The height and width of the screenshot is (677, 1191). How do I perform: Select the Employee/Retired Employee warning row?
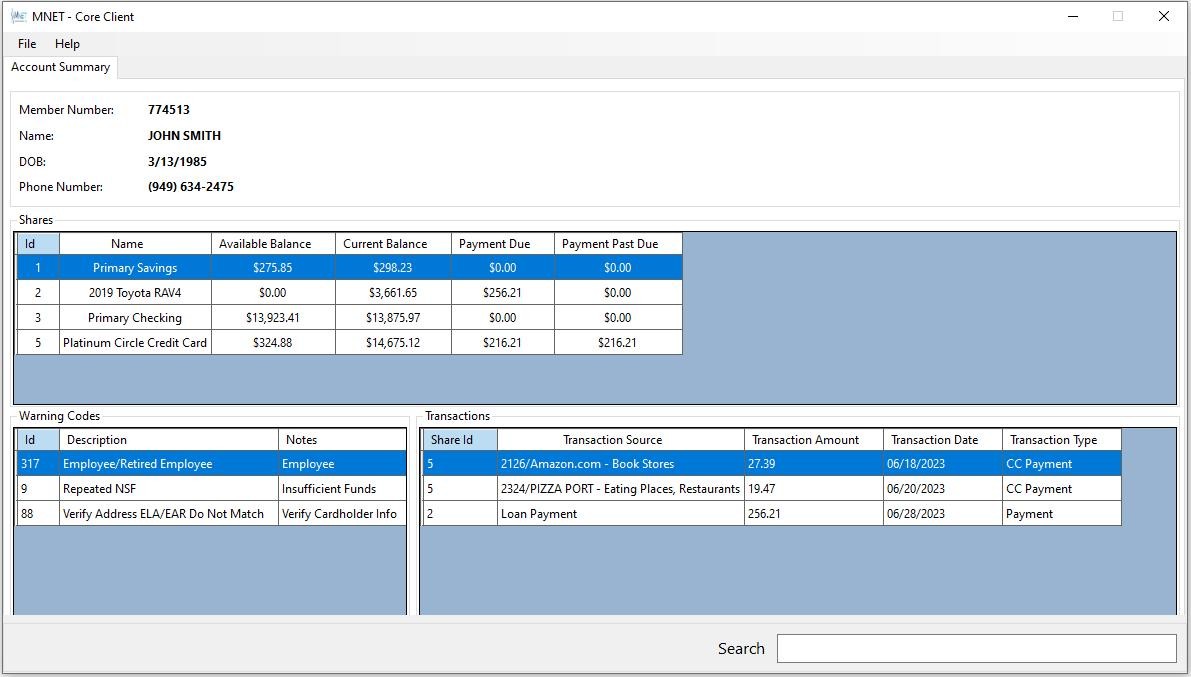coord(211,463)
